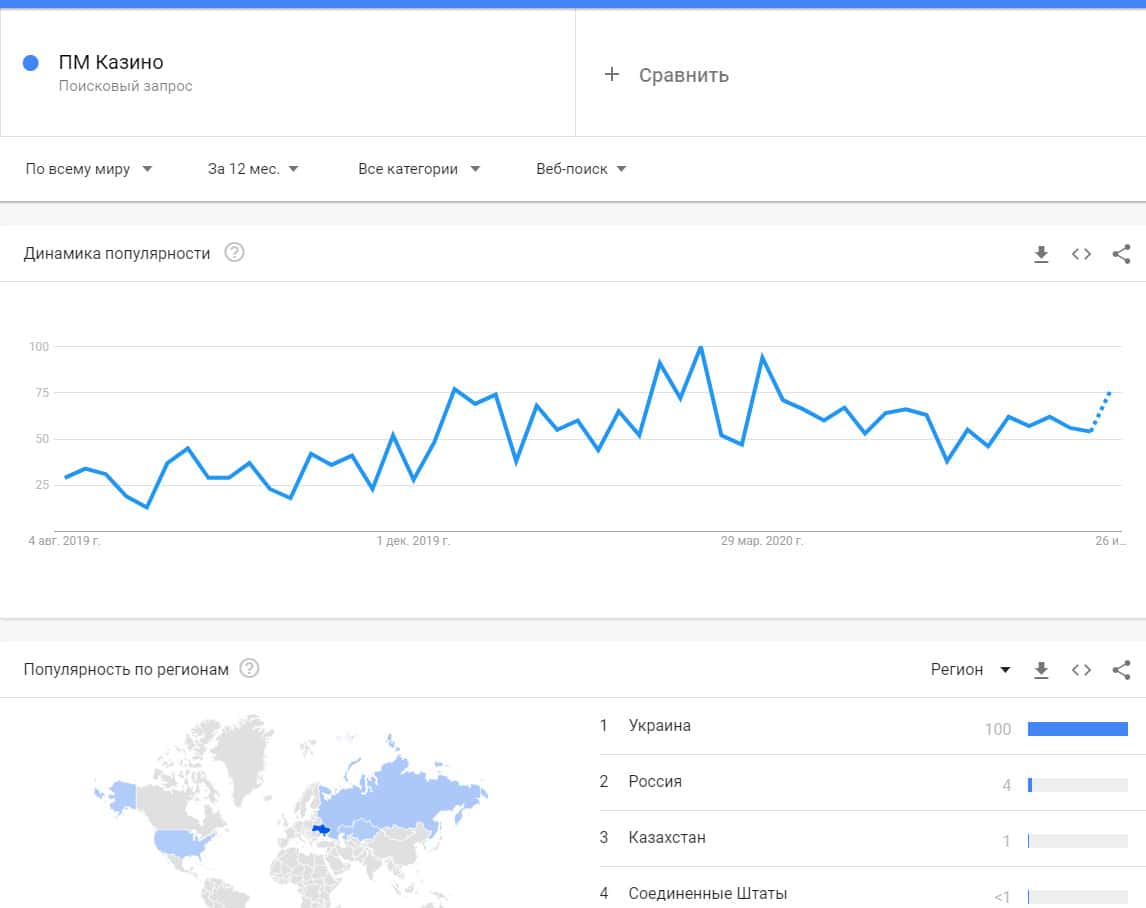The height and width of the screenshot is (908, 1146).
Task: Select Украина in the regions list
Action: click(660, 726)
